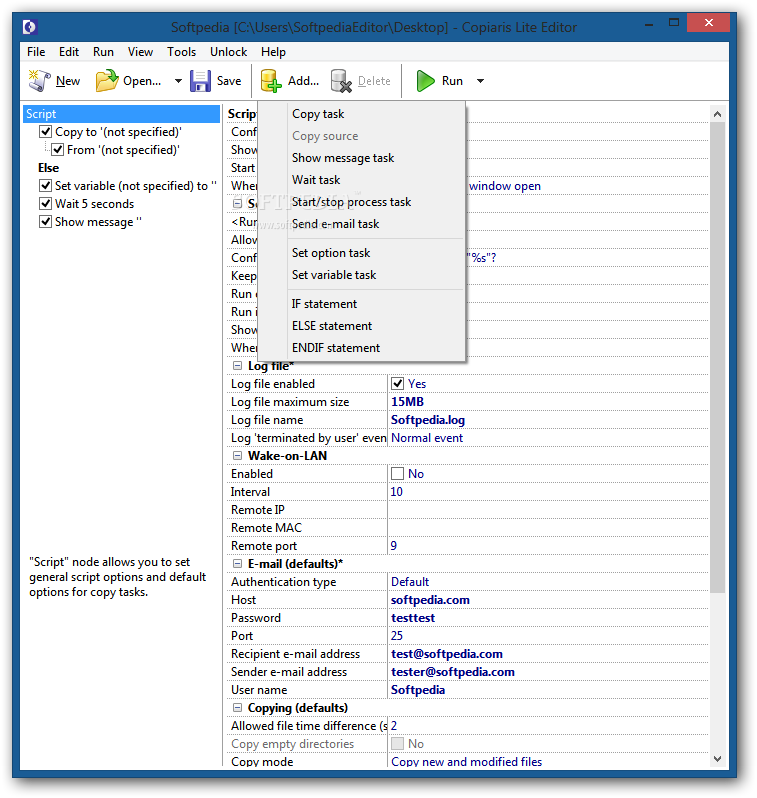Open the View menu
757x798 pixels.
(x=141, y=52)
